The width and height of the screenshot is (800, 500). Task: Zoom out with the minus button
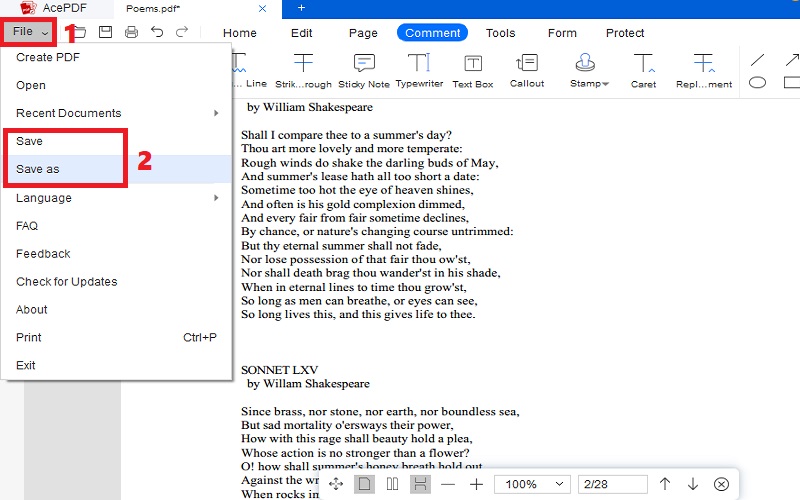[x=448, y=484]
